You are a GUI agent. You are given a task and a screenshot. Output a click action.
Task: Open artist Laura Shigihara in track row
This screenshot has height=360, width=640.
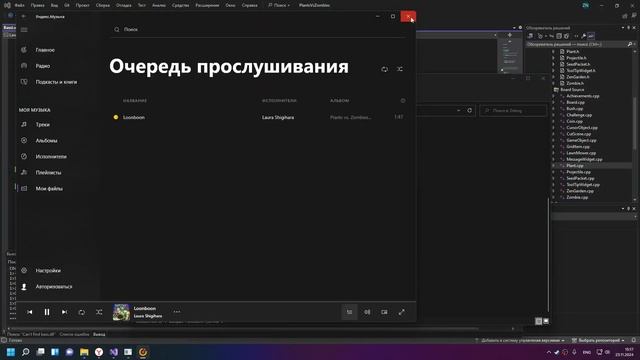pos(278,117)
